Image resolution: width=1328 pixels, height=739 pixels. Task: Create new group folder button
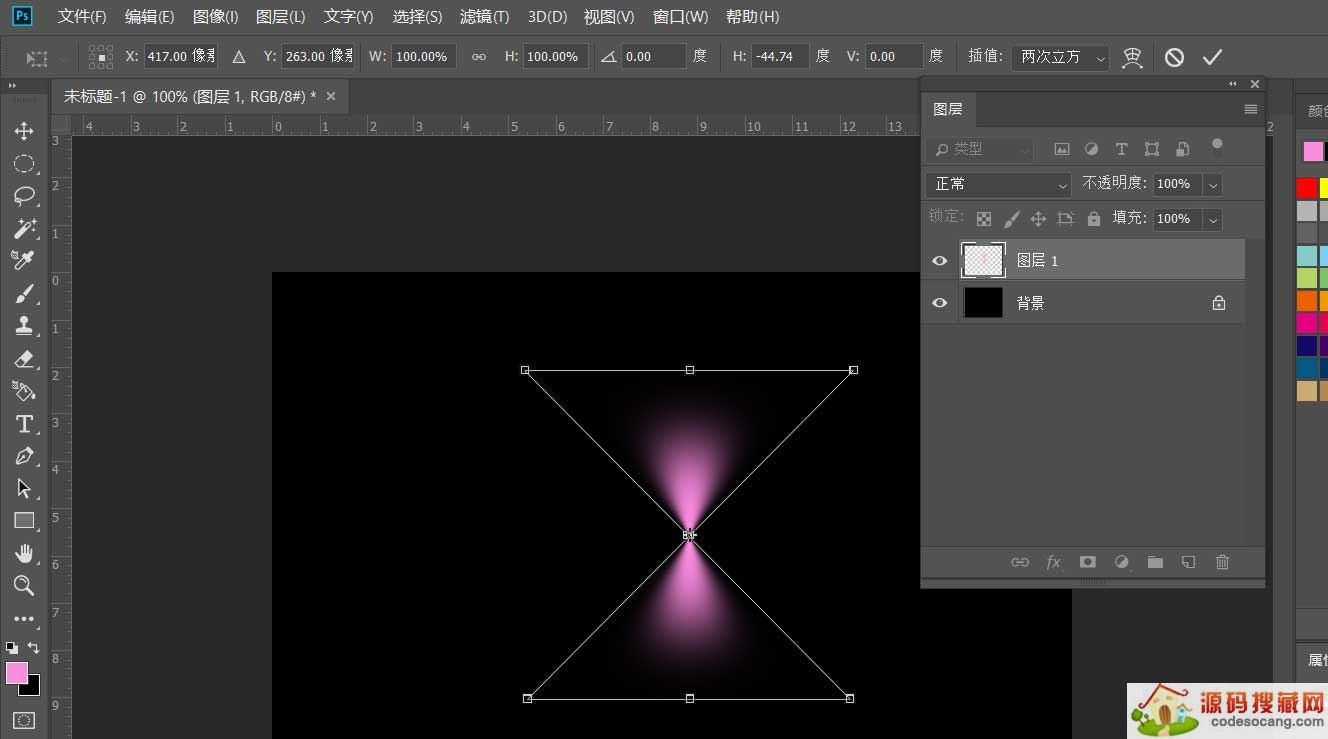[x=1155, y=562]
